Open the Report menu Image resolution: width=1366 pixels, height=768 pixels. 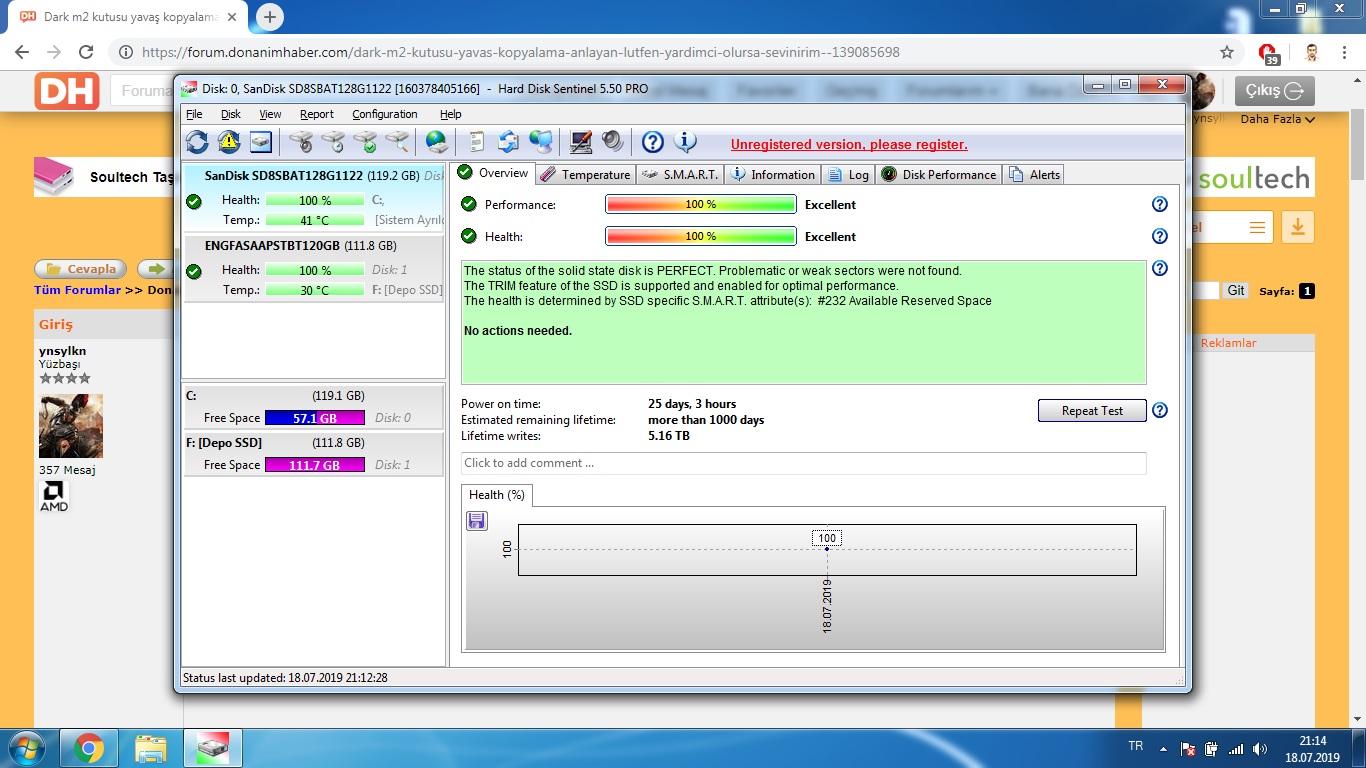point(317,114)
